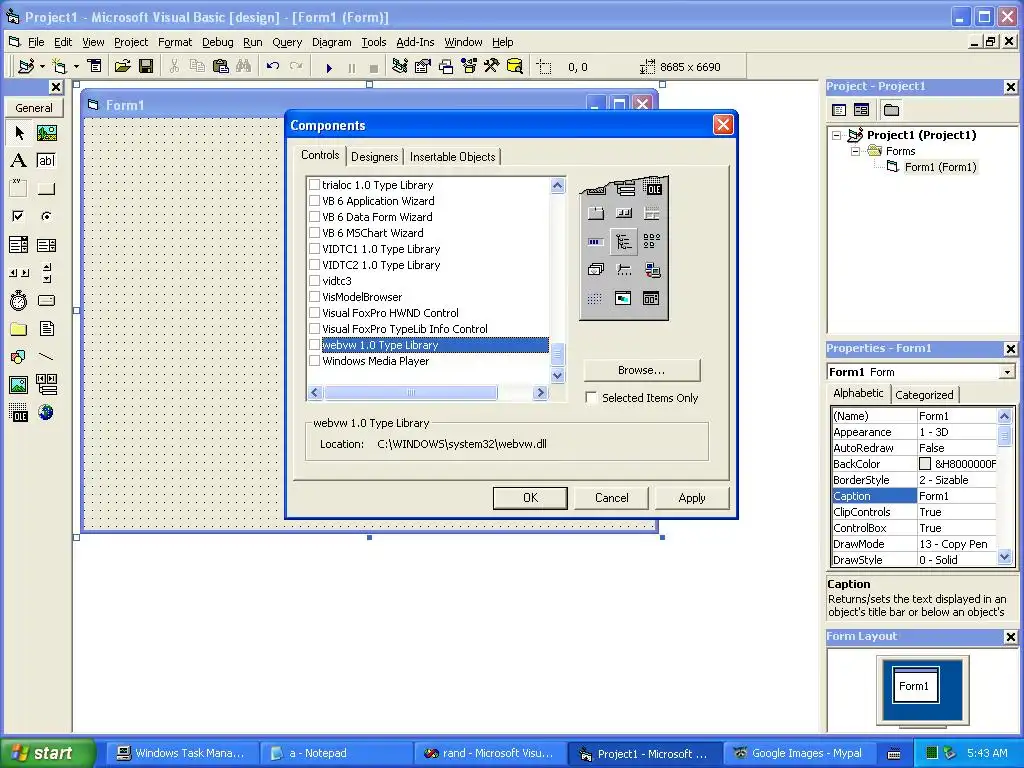This screenshot has height=768, width=1024.
Task: Start the program with Run arrow
Action: (x=329, y=67)
